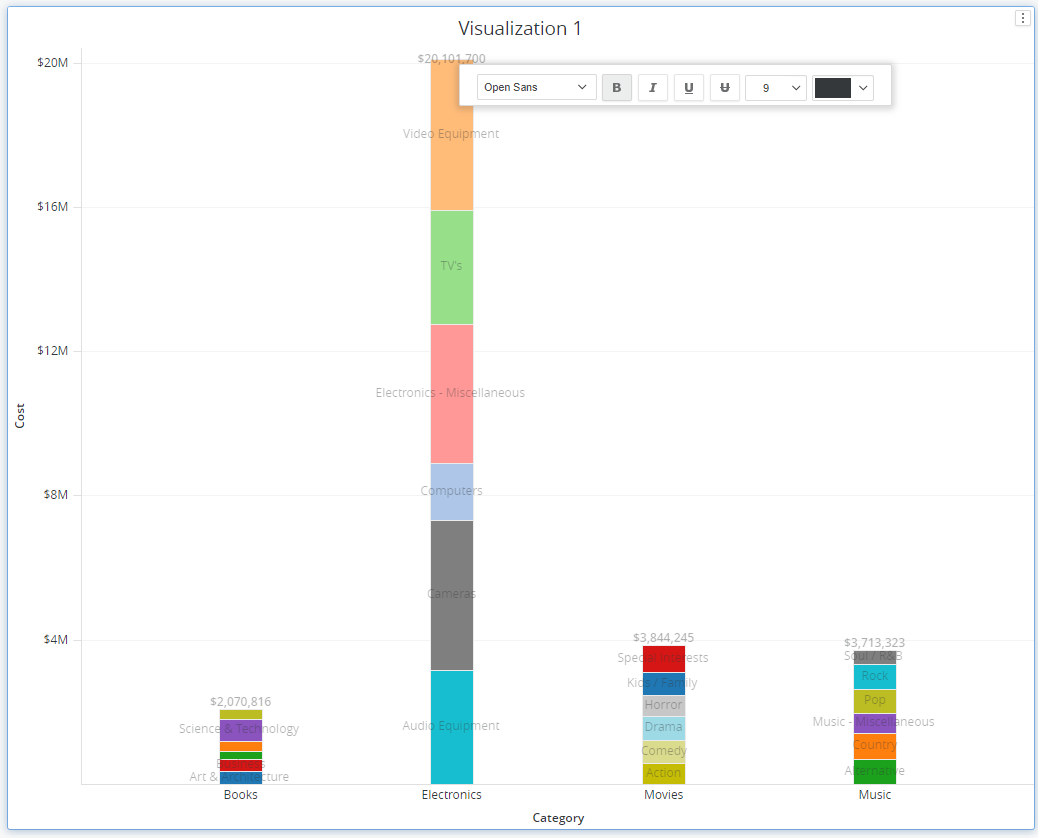The image size is (1038, 838).
Task: Click the teal Audio Equipment segment
Action: [x=452, y=750]
